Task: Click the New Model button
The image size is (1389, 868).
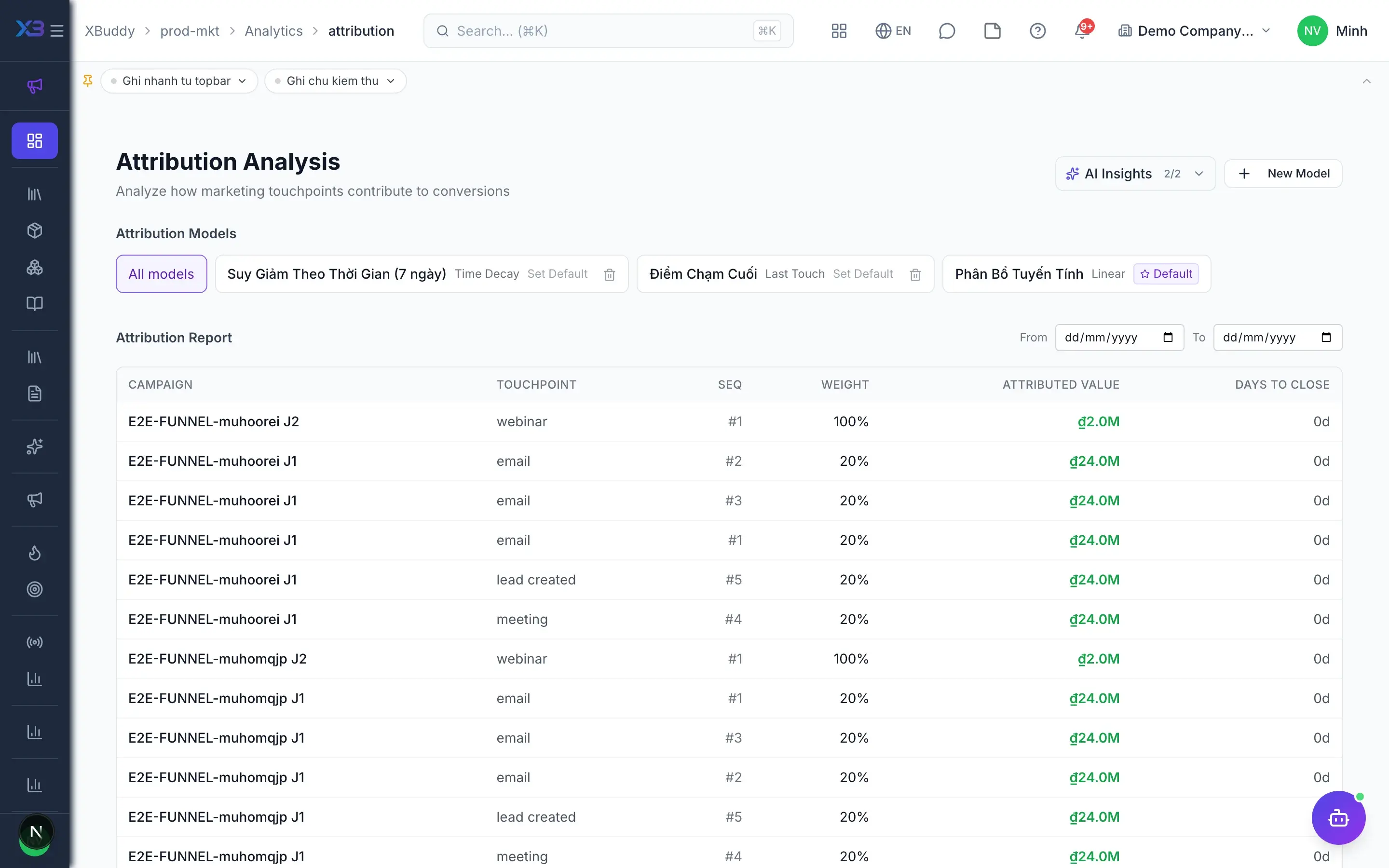Action: pyautogui.click(x=1283, y=174)
